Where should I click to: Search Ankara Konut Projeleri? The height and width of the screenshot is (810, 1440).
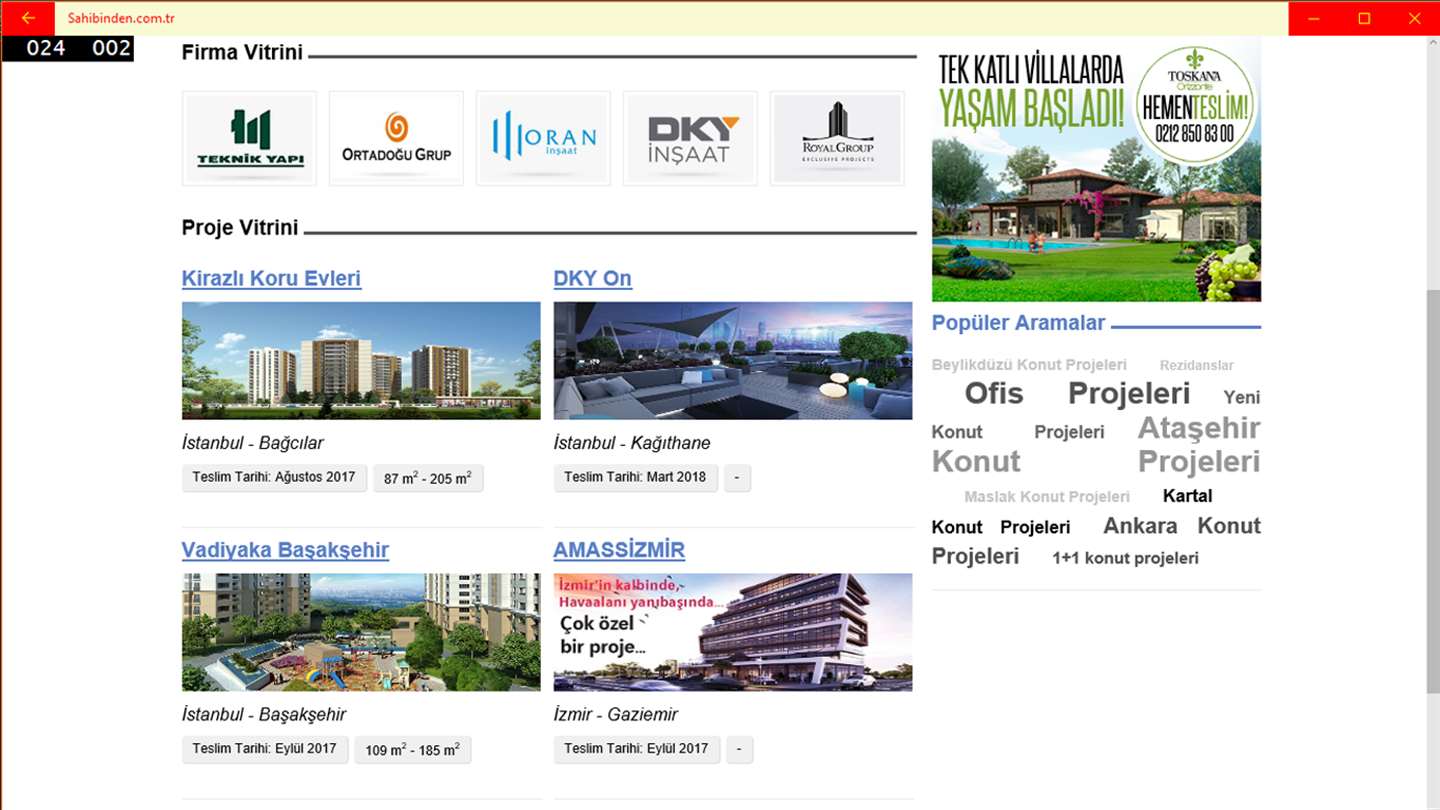point(1096,541)
